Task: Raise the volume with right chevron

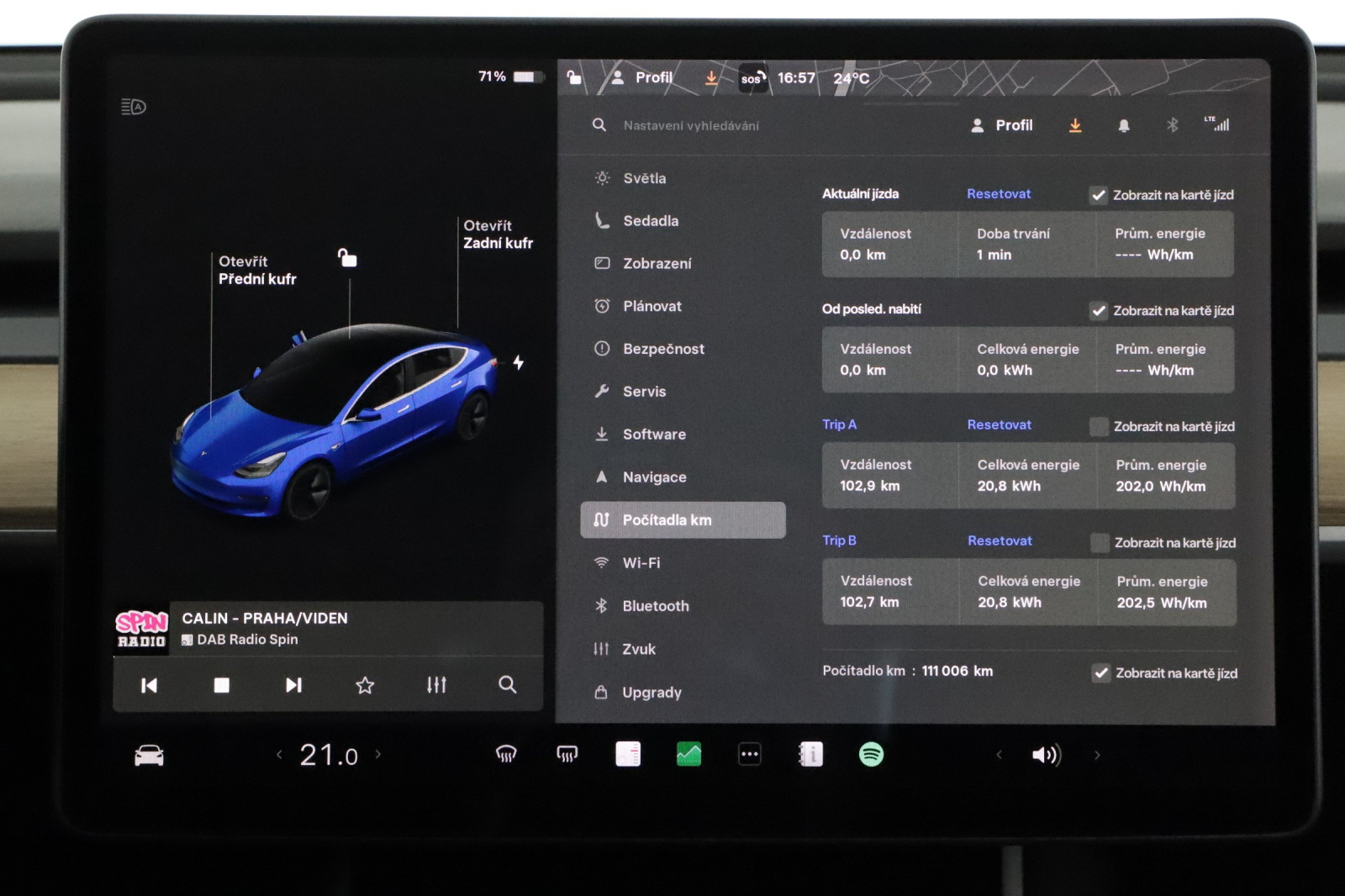Action: [1097, 755]
